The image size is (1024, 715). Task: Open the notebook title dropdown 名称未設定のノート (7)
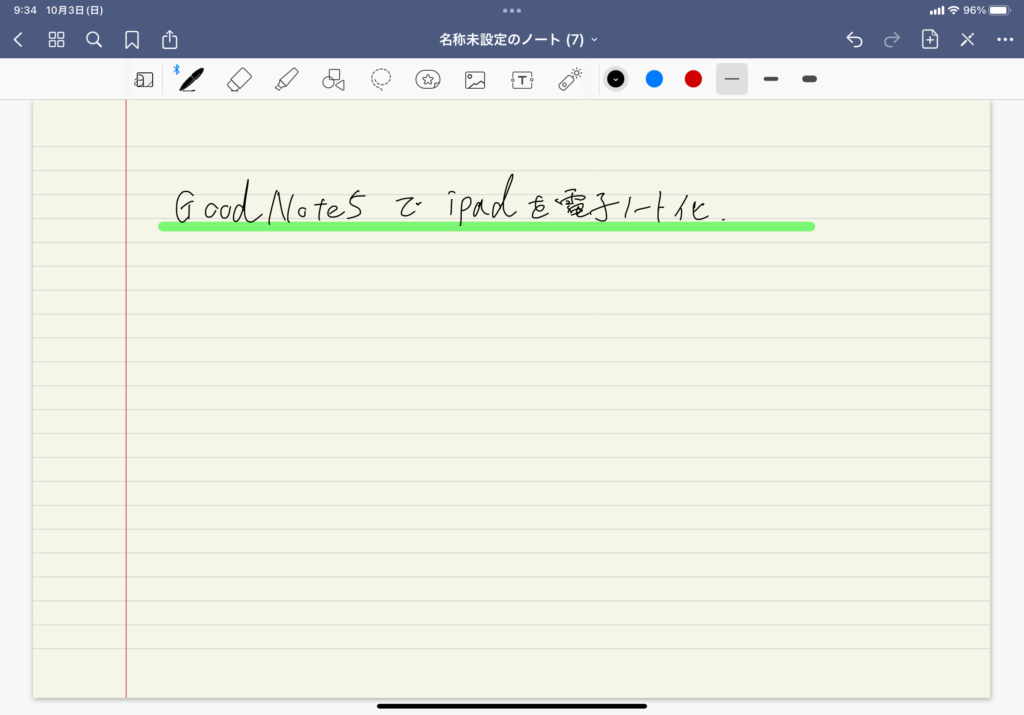[x=519, y=40]
